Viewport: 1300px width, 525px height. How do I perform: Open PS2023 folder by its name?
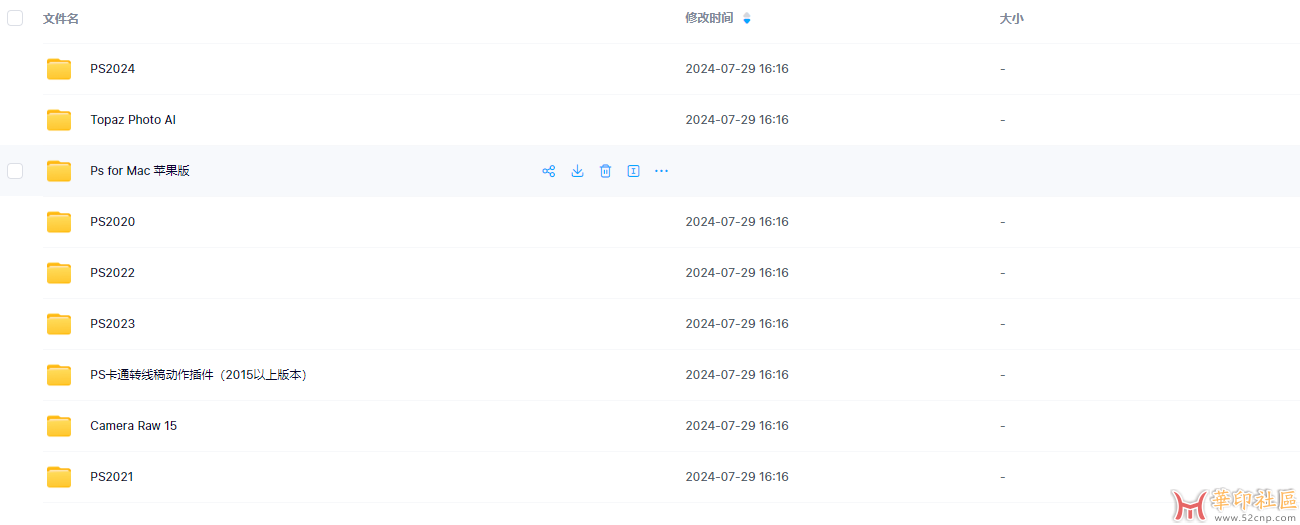click(x=112, y=324)
